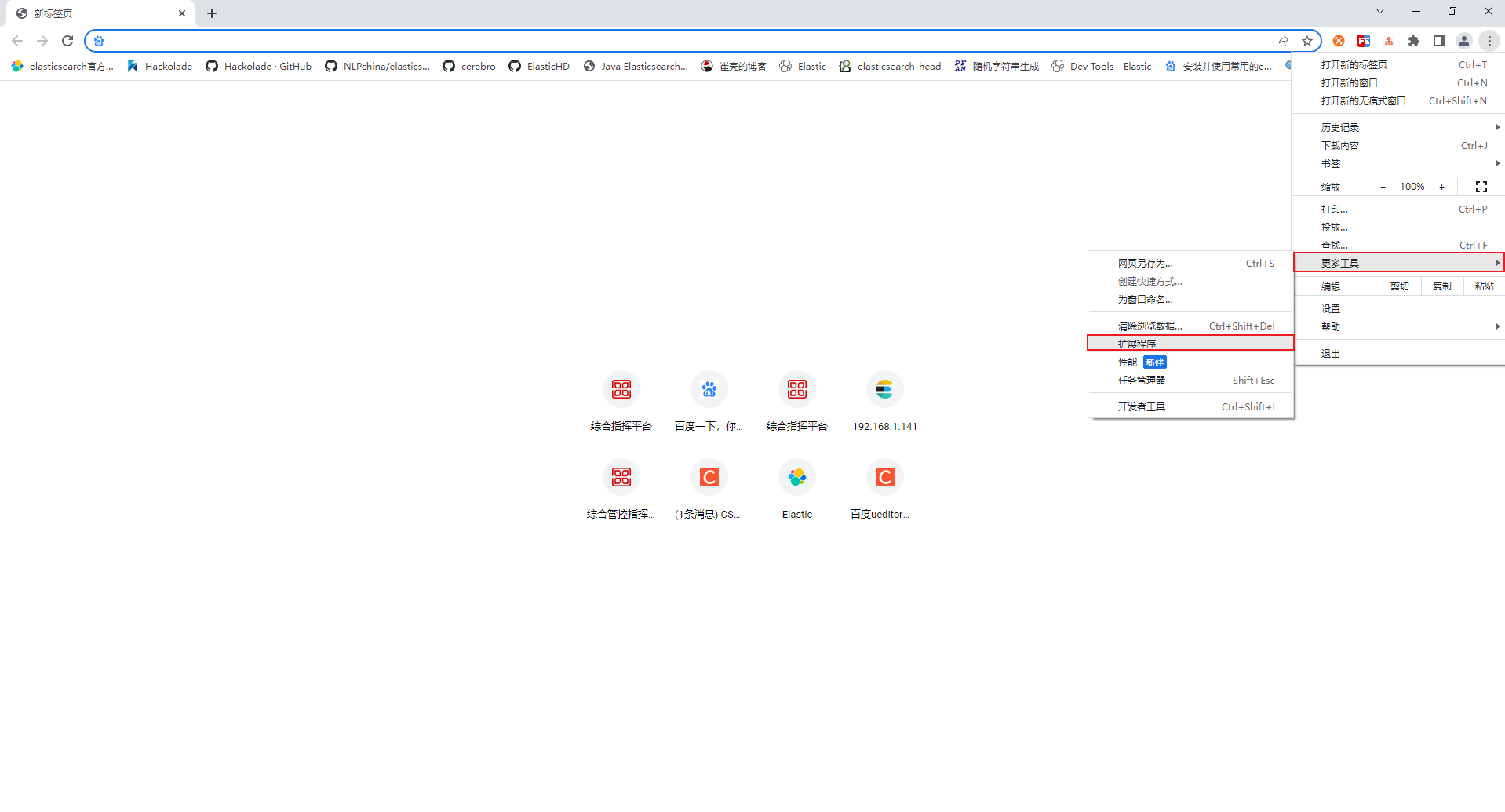Click 设置 in the Chrome menu
Image resolution: width=1505 pixels, height=812 pixels.
(1331, 308)
